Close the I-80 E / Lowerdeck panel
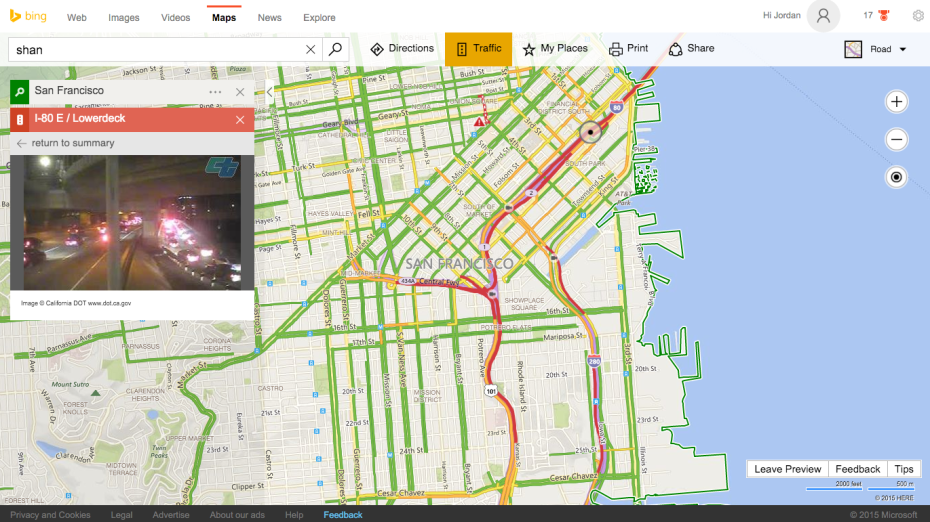Viewport: 930px width, 522px height. click(x=240, y=120)
